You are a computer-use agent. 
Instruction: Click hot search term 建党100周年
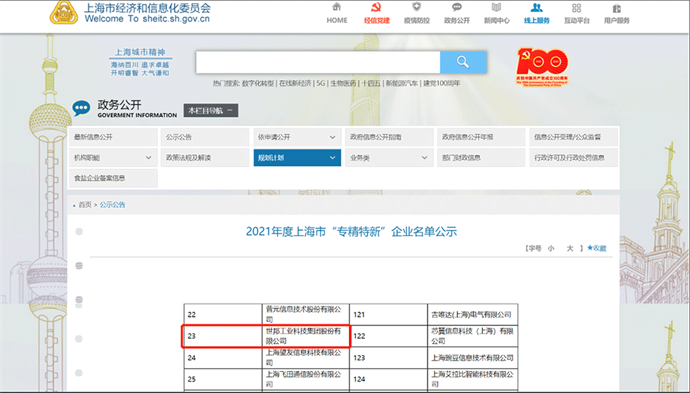pos(441,83)
